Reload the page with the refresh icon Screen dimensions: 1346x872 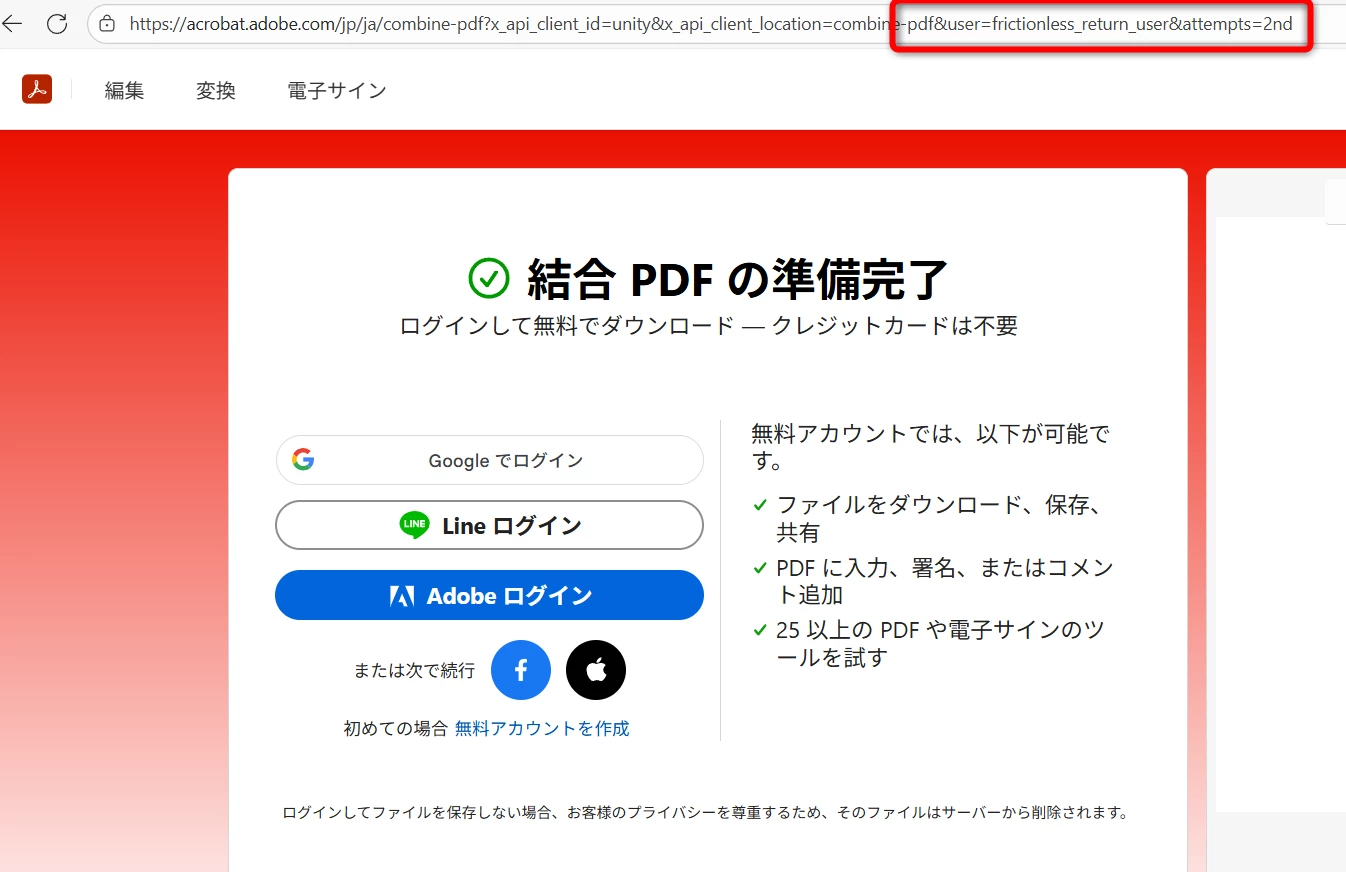(x=57, y=23)
